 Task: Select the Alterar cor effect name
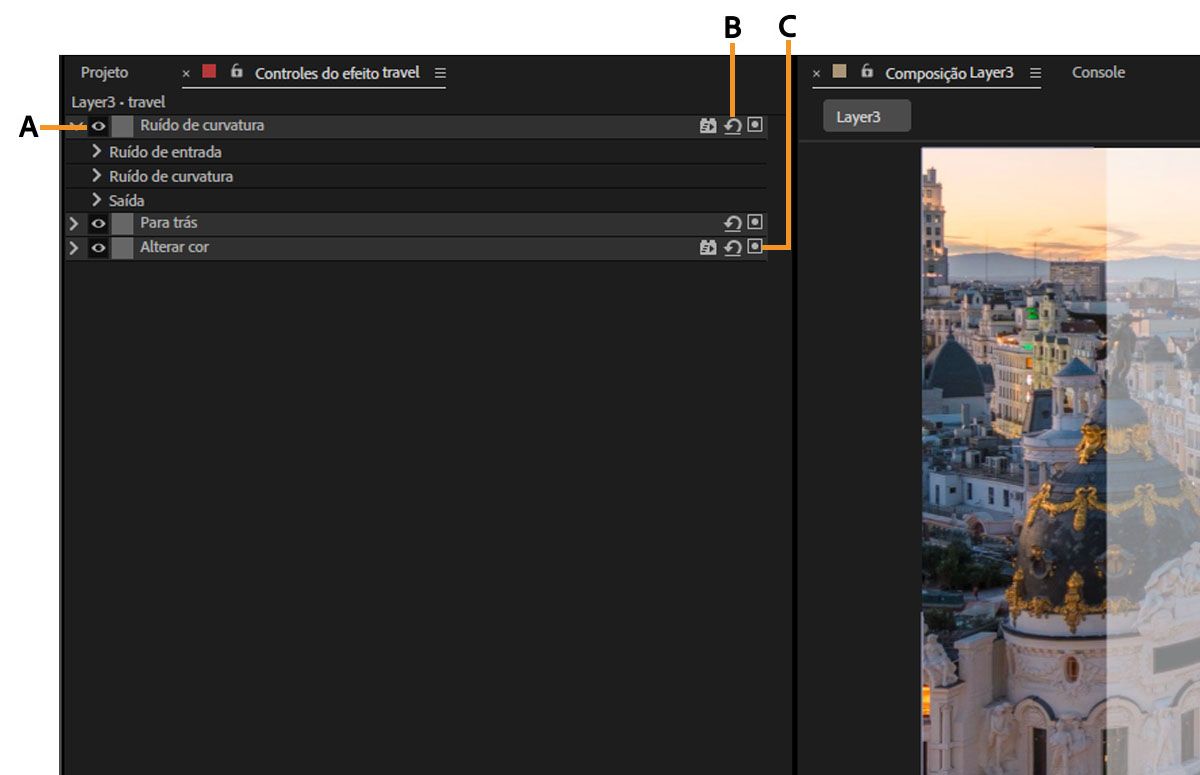coord(174,246)
